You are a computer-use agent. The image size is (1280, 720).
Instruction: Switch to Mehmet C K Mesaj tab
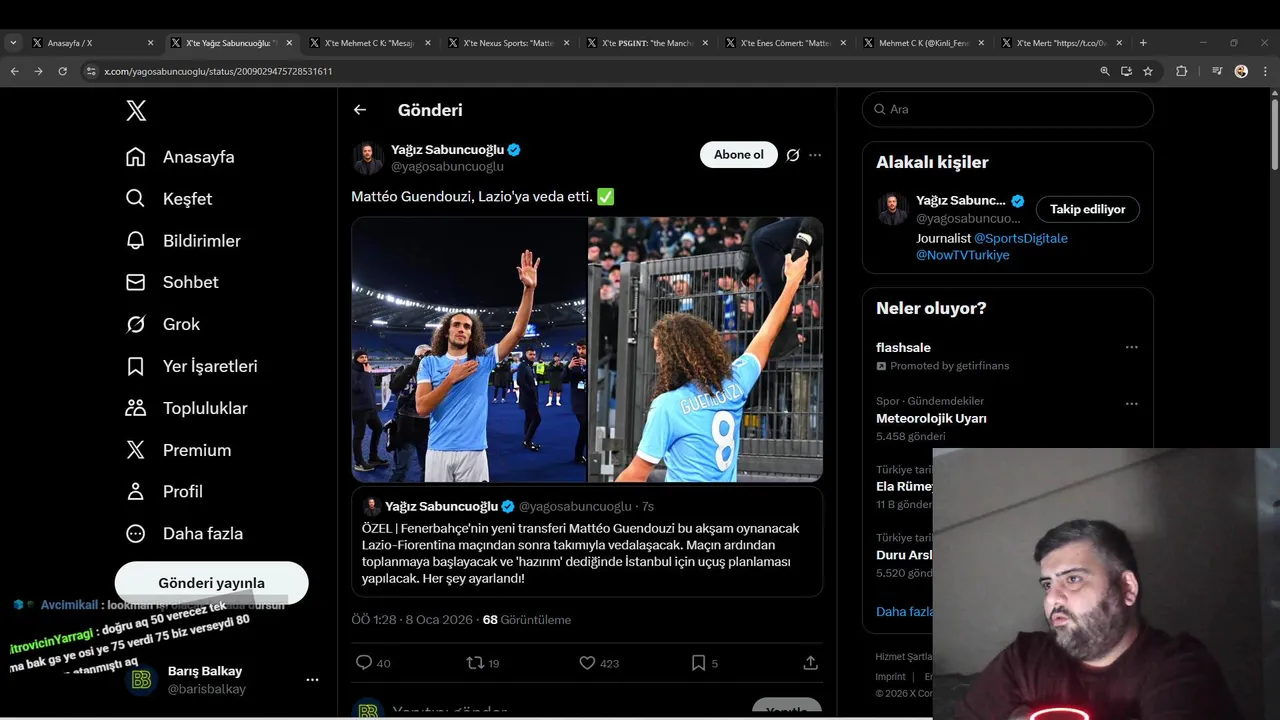coord(370,43)
